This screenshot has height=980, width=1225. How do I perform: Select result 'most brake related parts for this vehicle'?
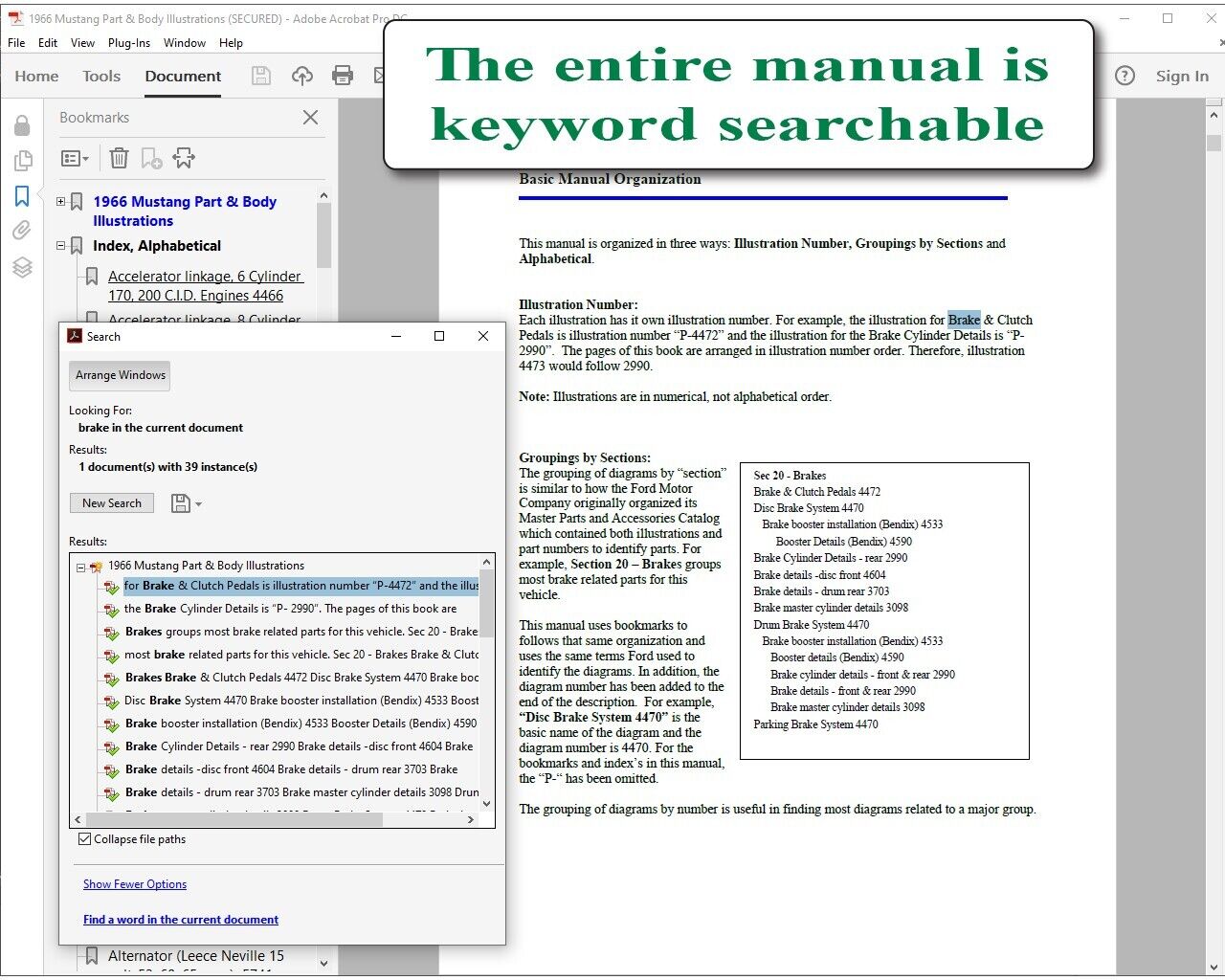301,655
